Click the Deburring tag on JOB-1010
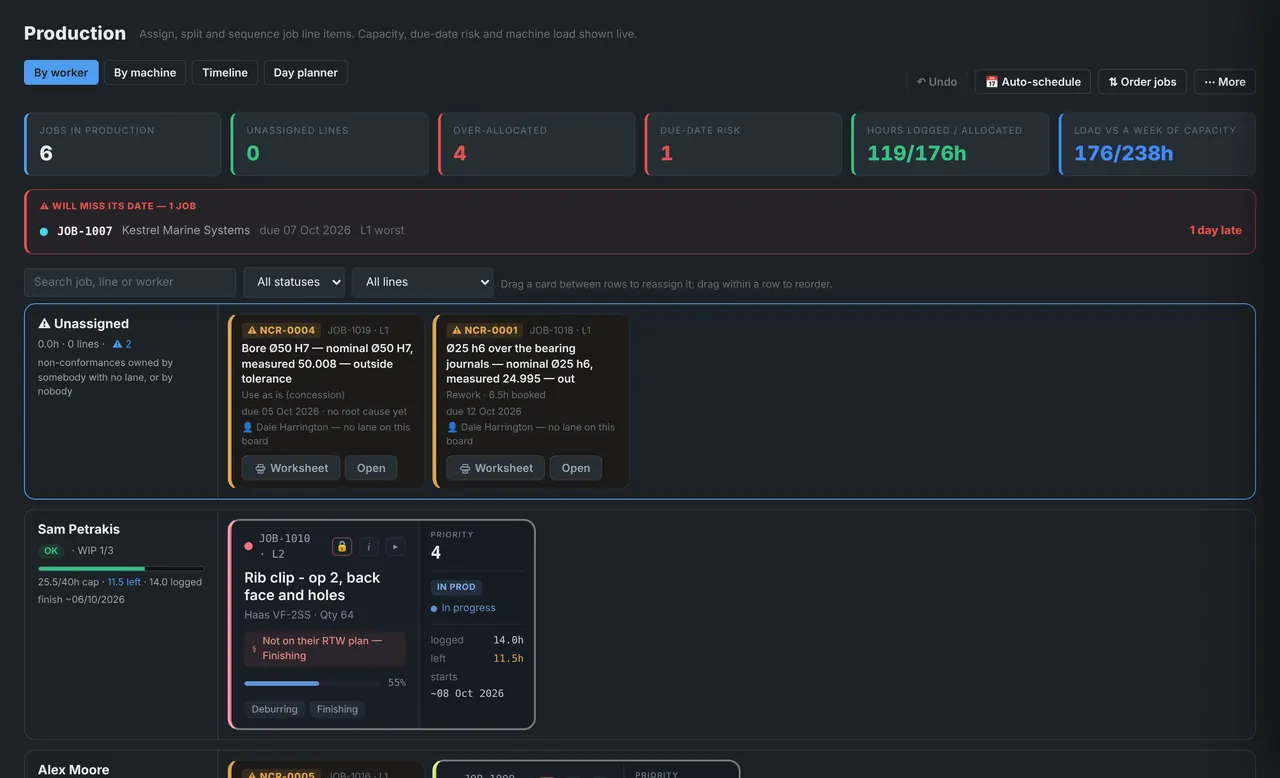The height and width of the screenshot is (778, 1280). click(275, 709)
